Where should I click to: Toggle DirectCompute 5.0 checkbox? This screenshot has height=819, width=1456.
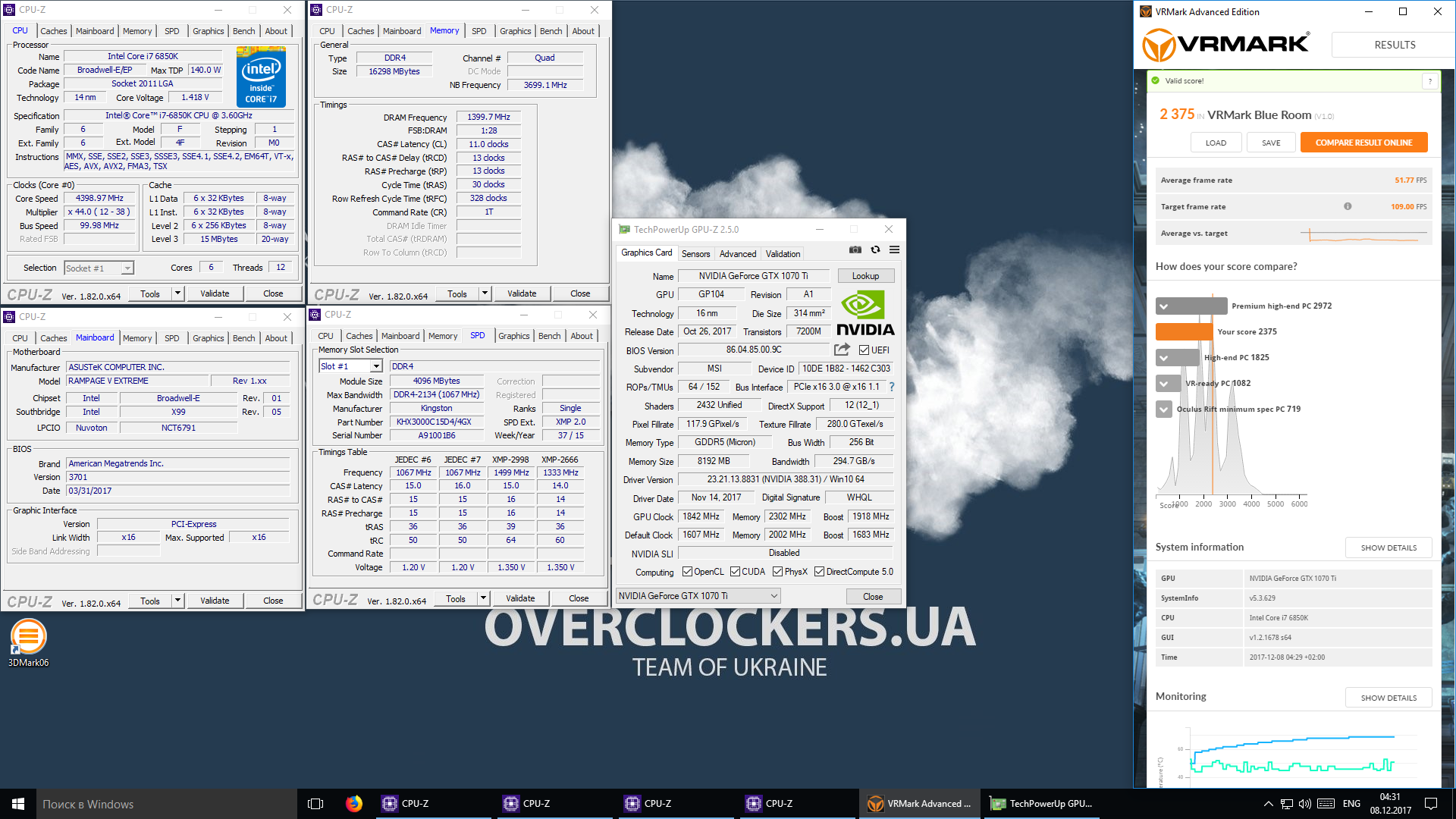819,572
